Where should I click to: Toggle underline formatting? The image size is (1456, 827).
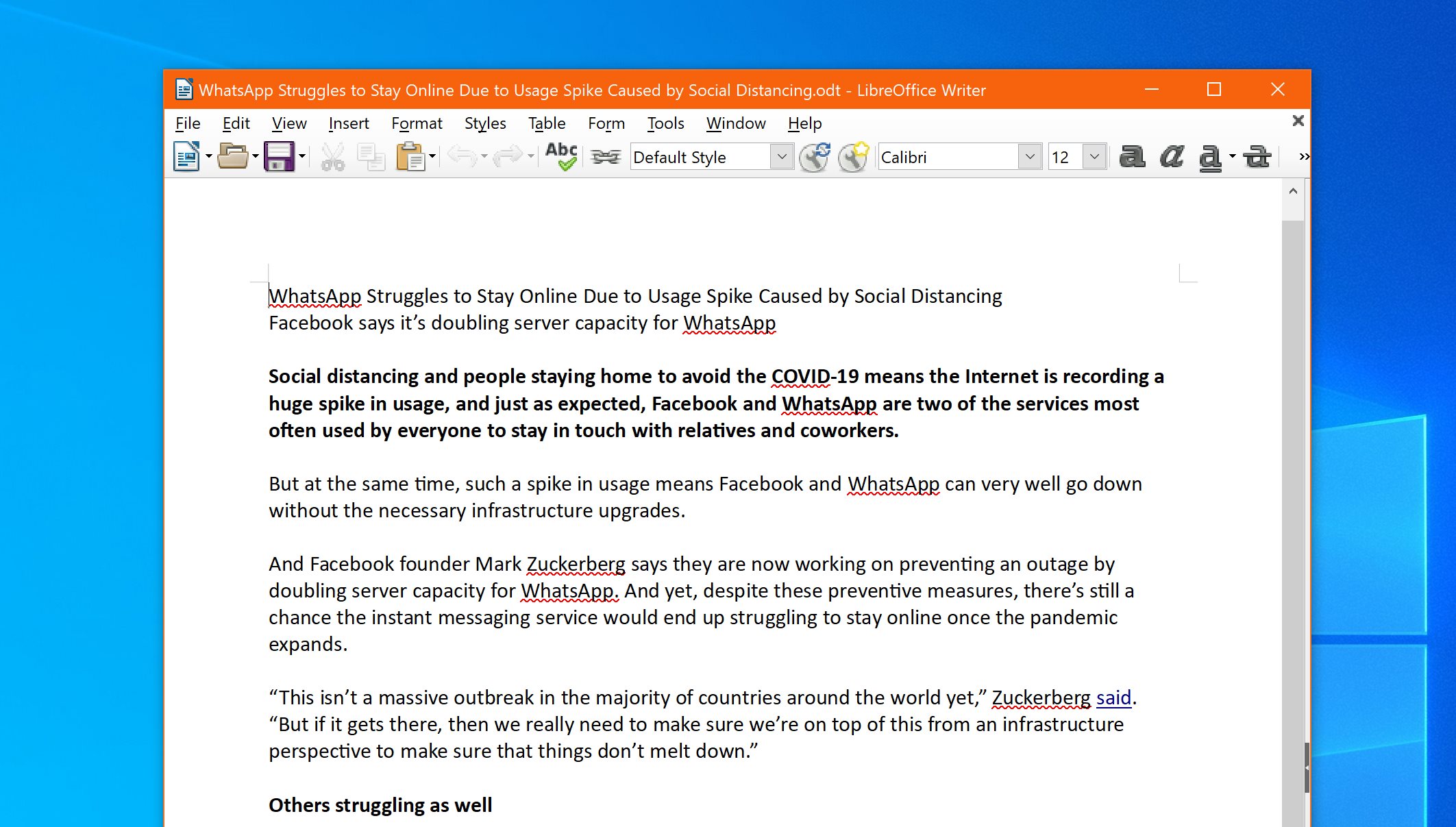[x=1210, y=156]
